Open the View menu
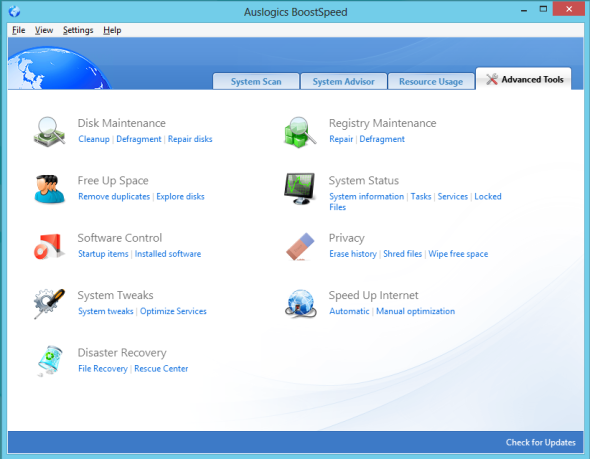 click(44, 30)
